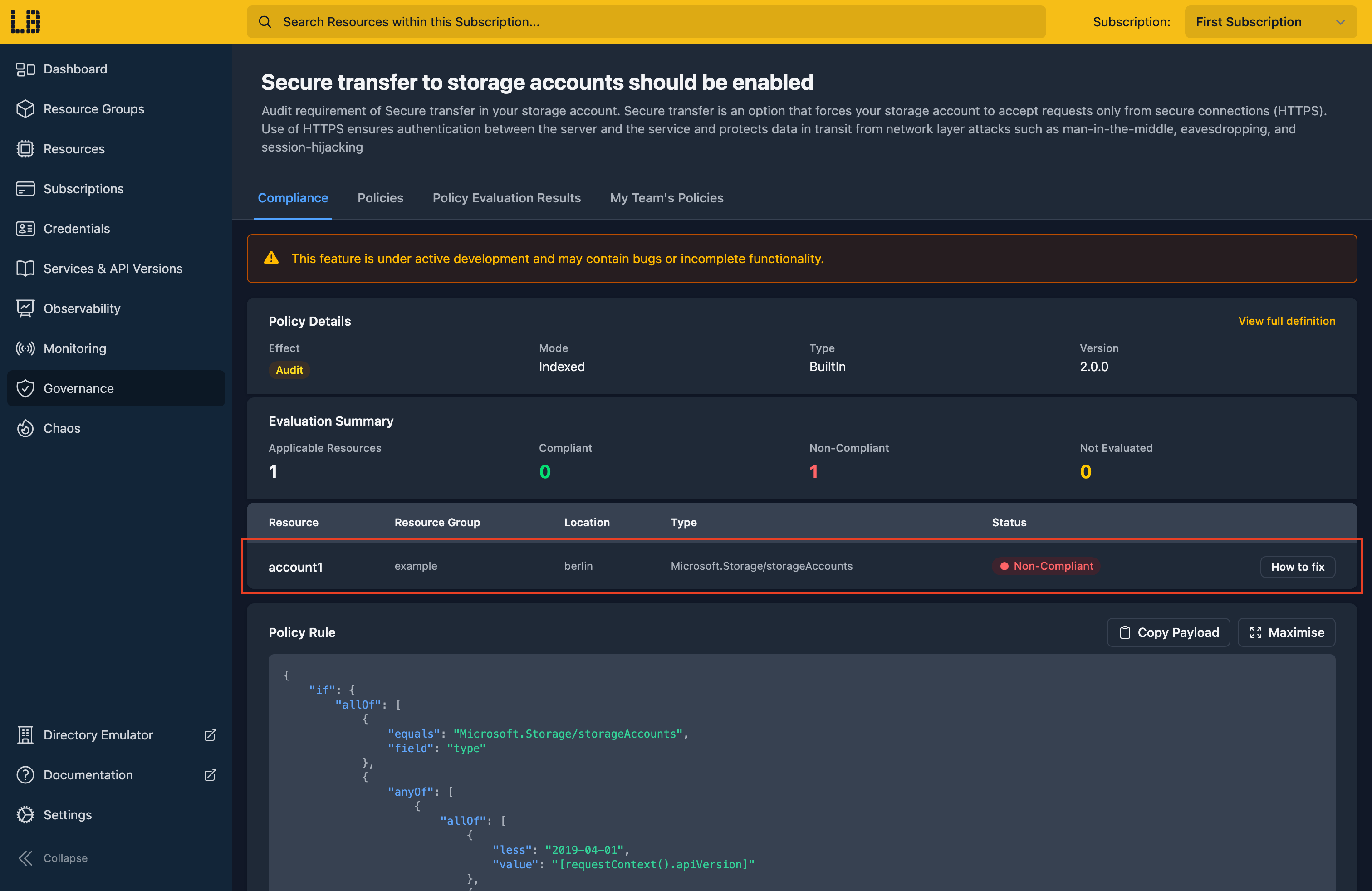This screenshot has width=1372, height=891.
Task: Click Microsoft.Storage/storageAccounts type cell
Action: click(x=761, y=566)
